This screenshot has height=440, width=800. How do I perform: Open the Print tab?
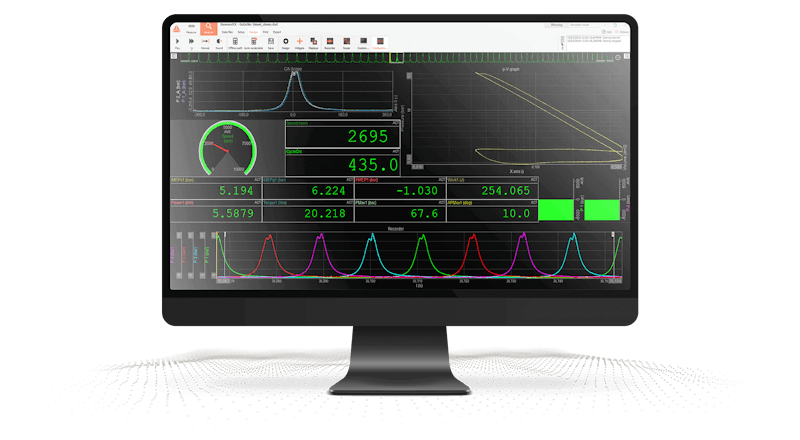265,32
